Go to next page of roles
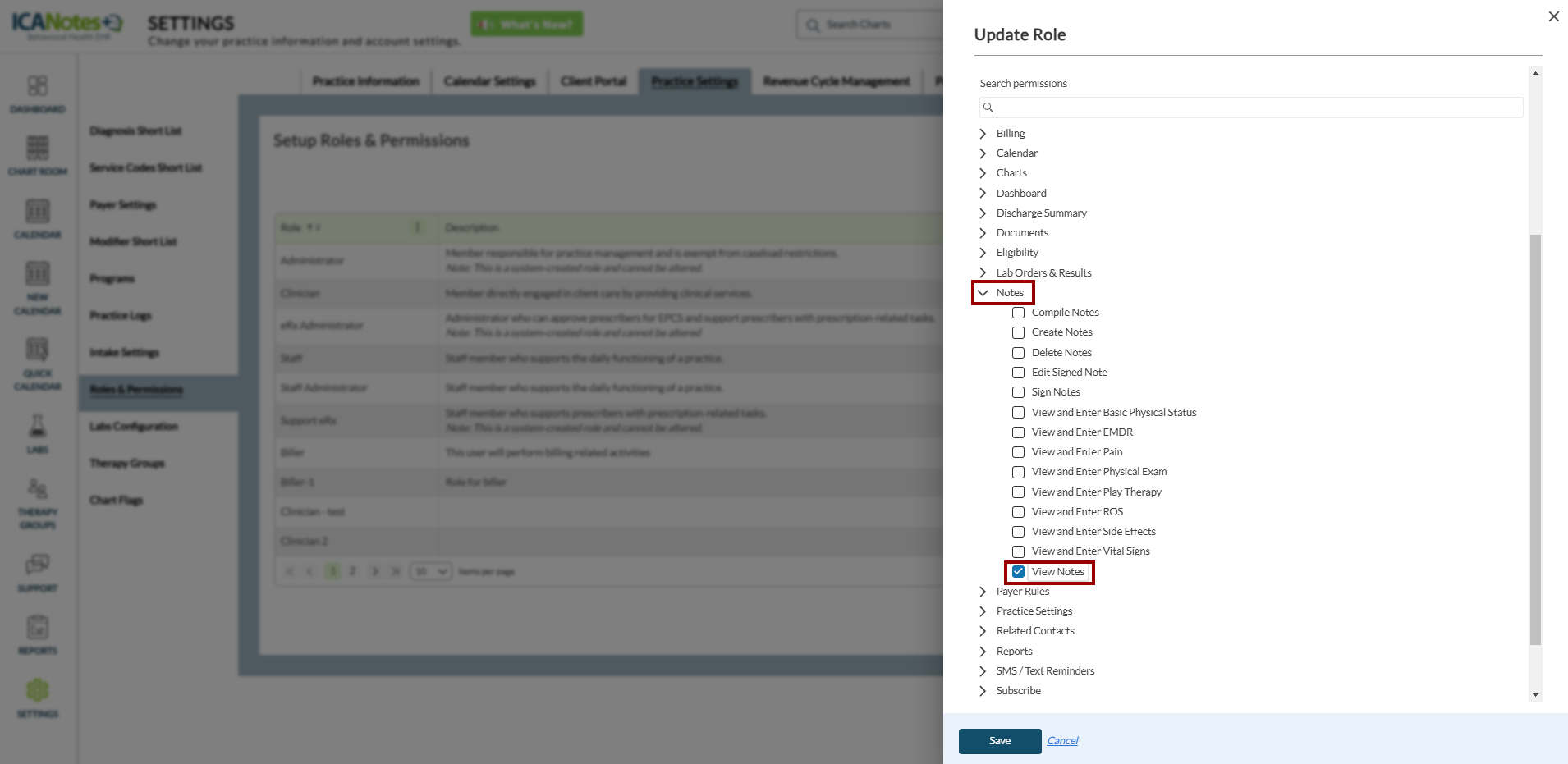Viewport: 1568px width, 764px height. click(375, 571)
